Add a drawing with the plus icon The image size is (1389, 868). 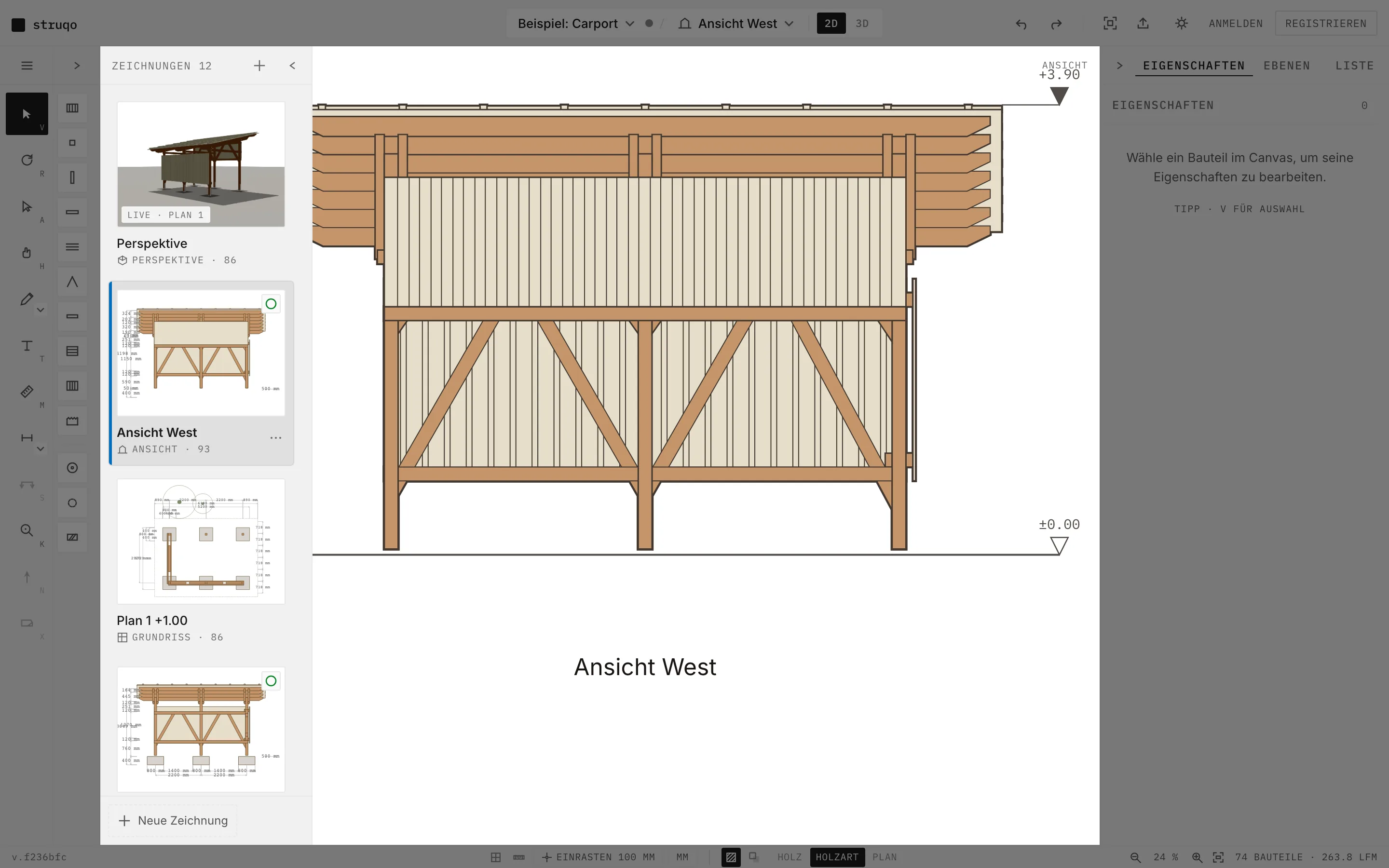259,66
